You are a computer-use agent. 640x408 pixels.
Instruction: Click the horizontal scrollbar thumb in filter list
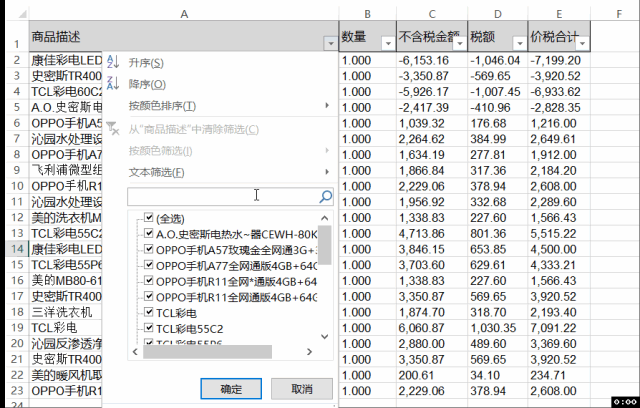coord(207,352)
